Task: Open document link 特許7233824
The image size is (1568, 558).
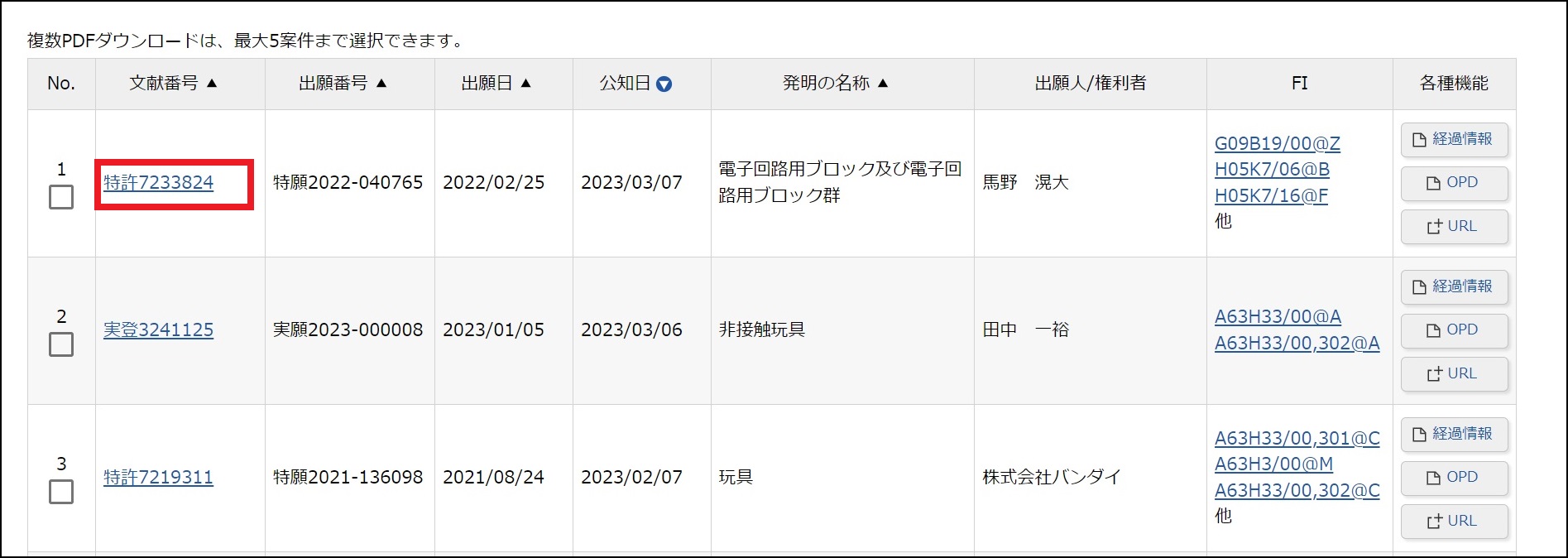Action: (158, 183)
